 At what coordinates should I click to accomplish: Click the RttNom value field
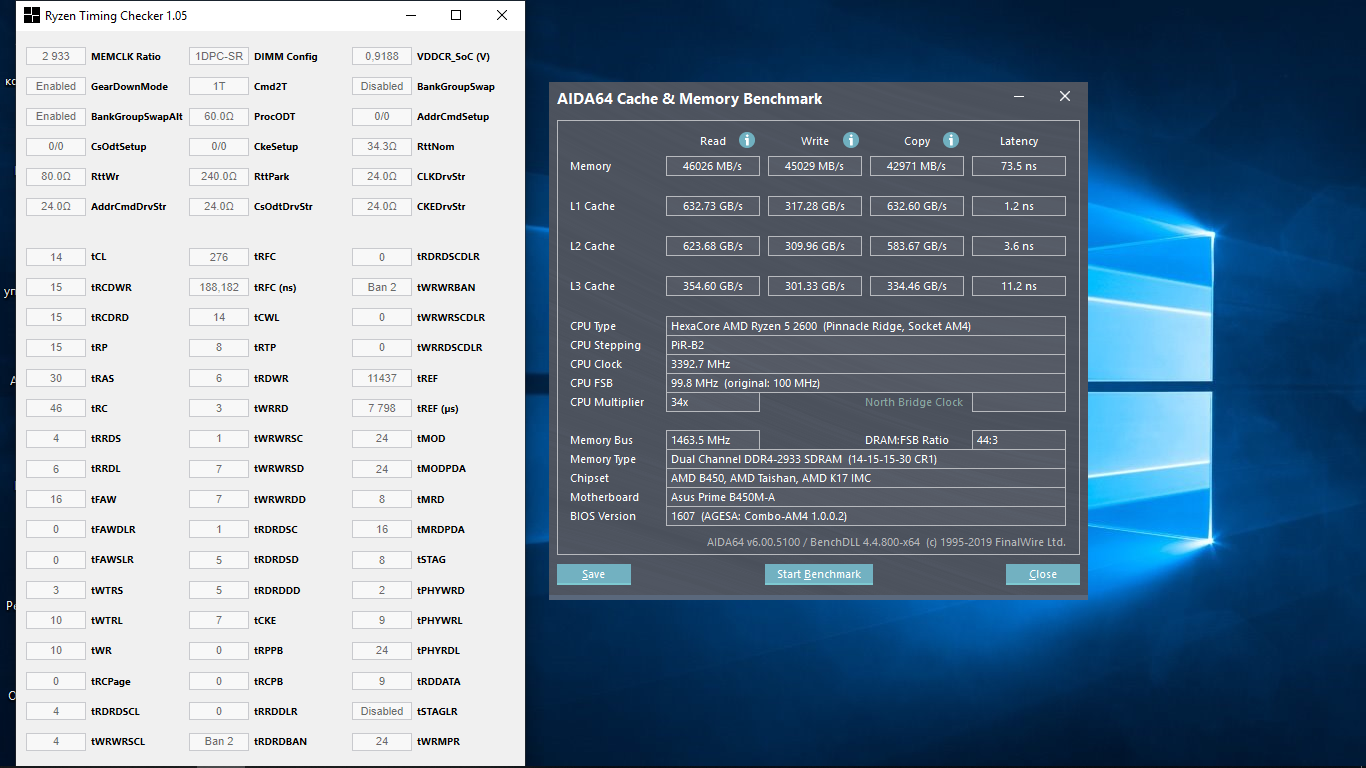[x=382, y=146]
